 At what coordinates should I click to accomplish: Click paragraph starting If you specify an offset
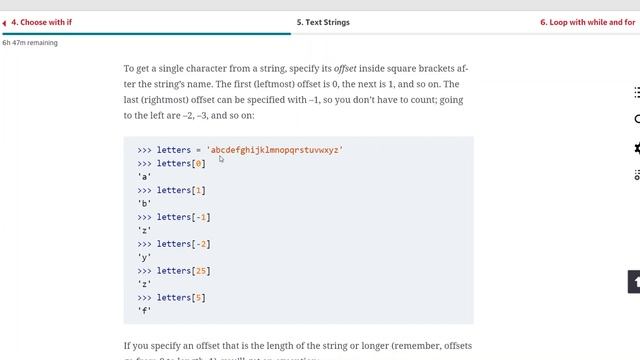[298, 350]
